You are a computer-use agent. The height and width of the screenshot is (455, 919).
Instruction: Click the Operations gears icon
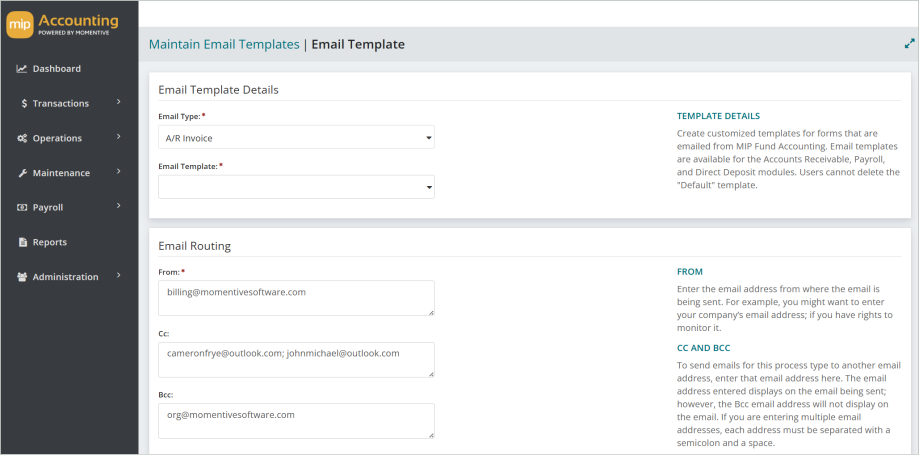tap(22, 138)
